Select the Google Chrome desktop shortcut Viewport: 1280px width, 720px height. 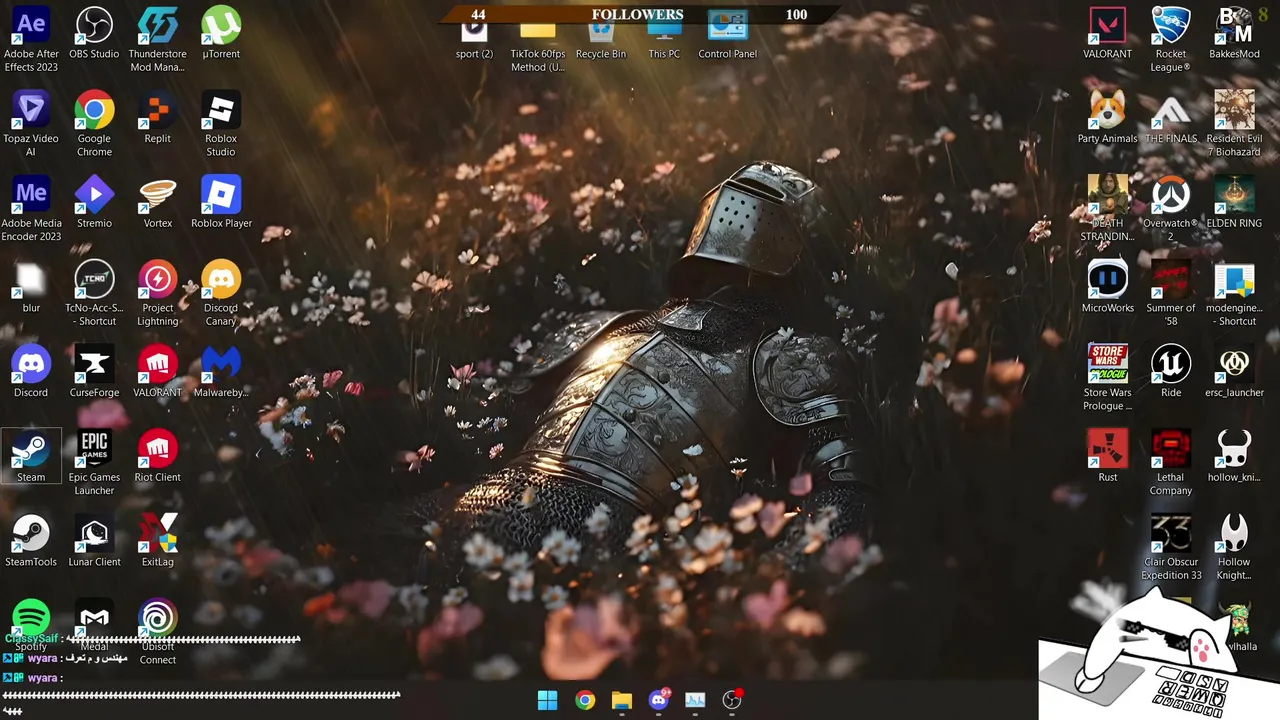[x=94, y=124]
